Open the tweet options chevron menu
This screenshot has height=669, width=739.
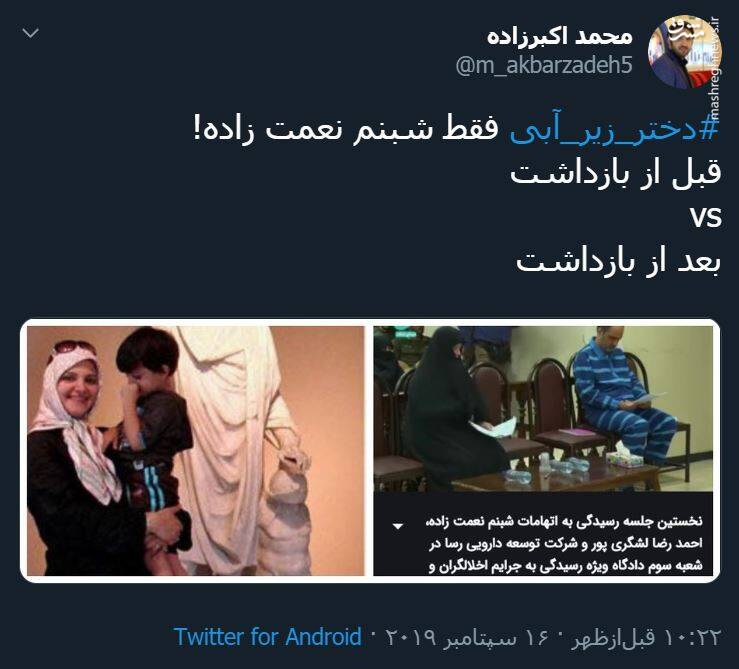[x=31, y=33]
